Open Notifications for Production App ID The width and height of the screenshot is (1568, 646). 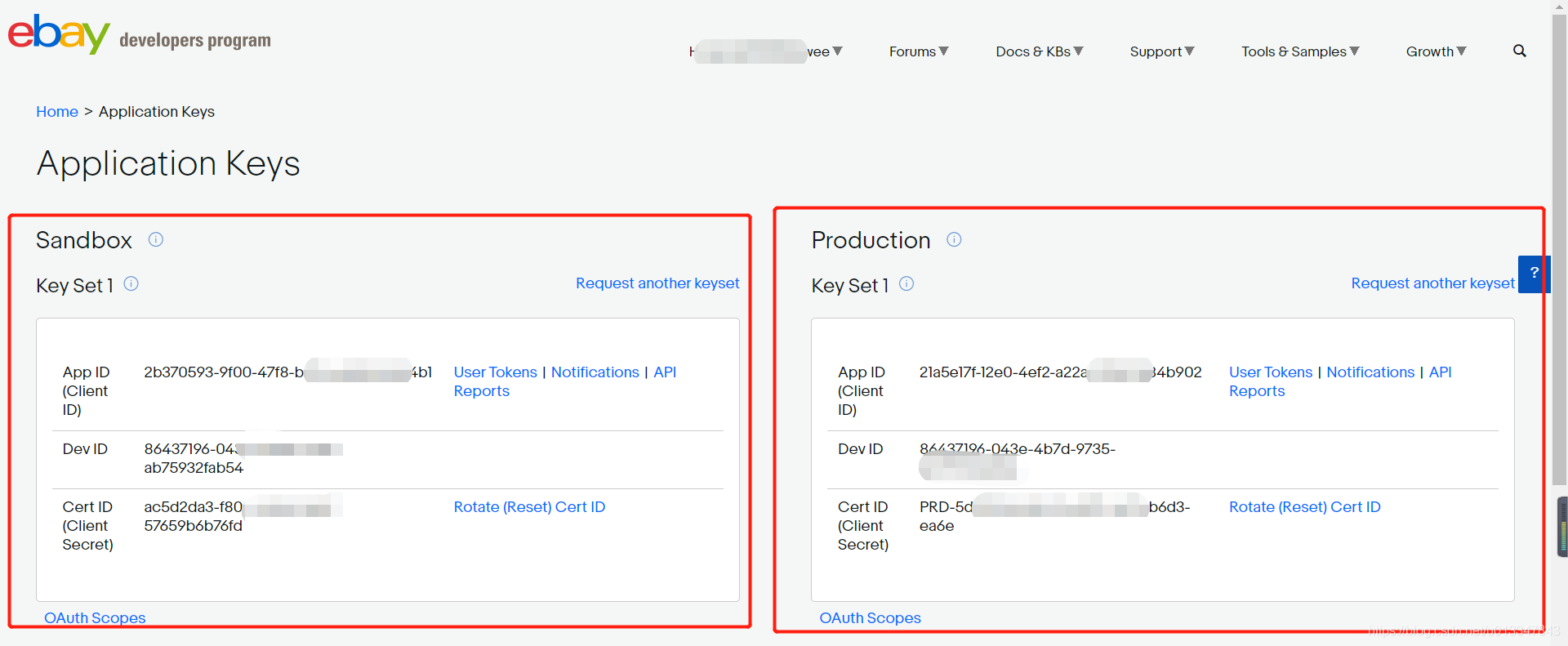(1370, 372)
